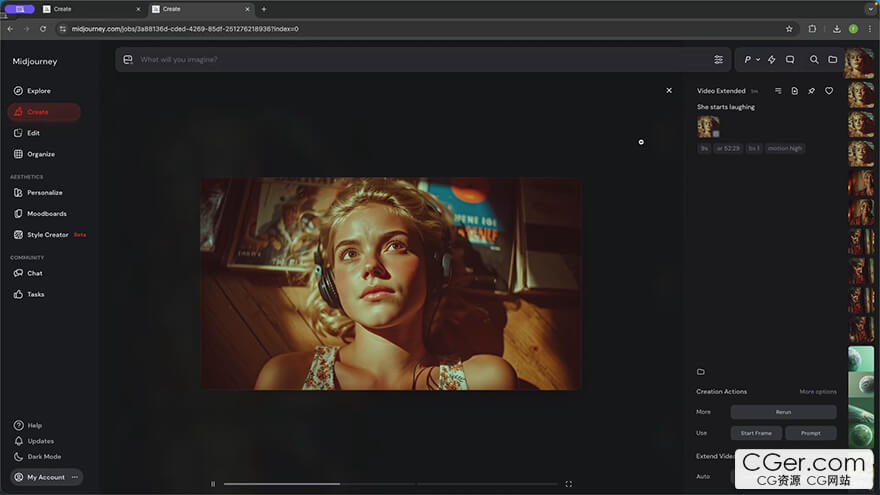
Task: Expand More options in Creation Actions
Action: [817, 392]
